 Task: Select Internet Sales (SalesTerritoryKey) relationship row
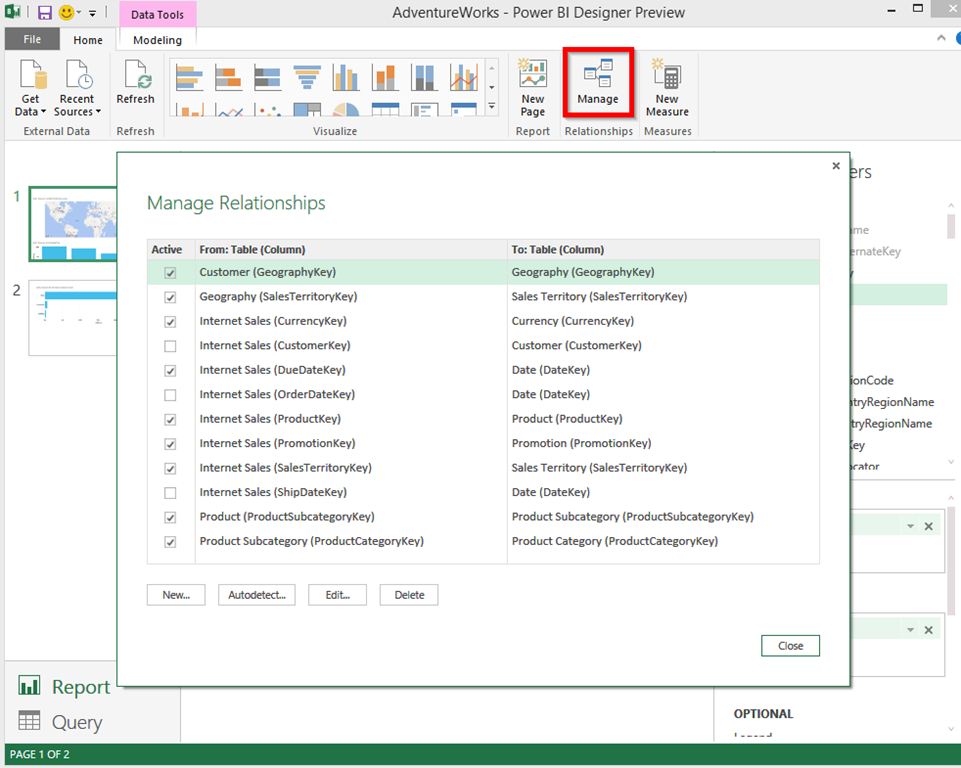pos(483,468)
